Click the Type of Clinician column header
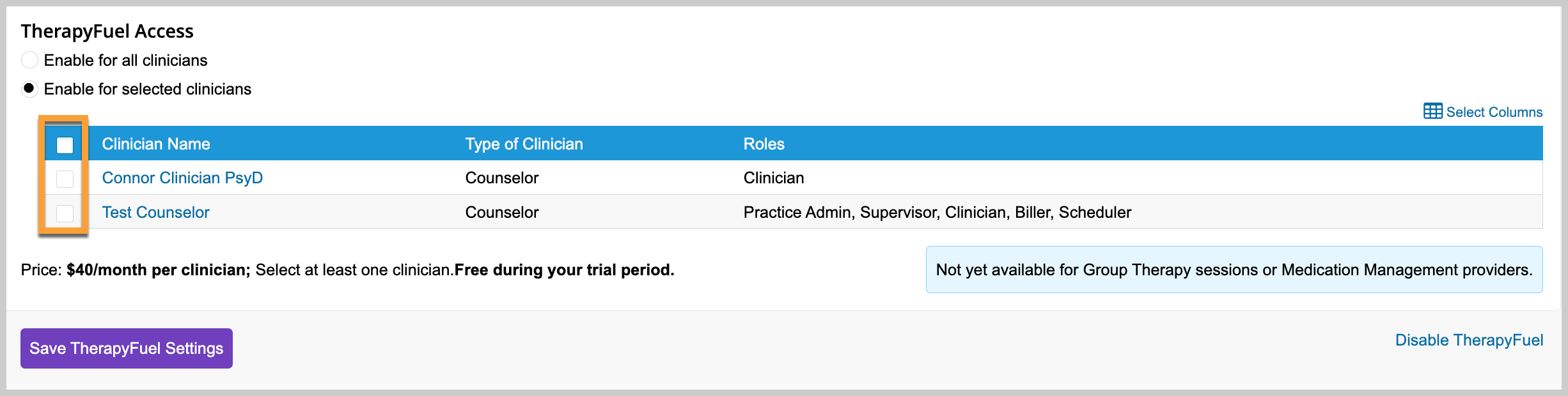 (524, 144)
